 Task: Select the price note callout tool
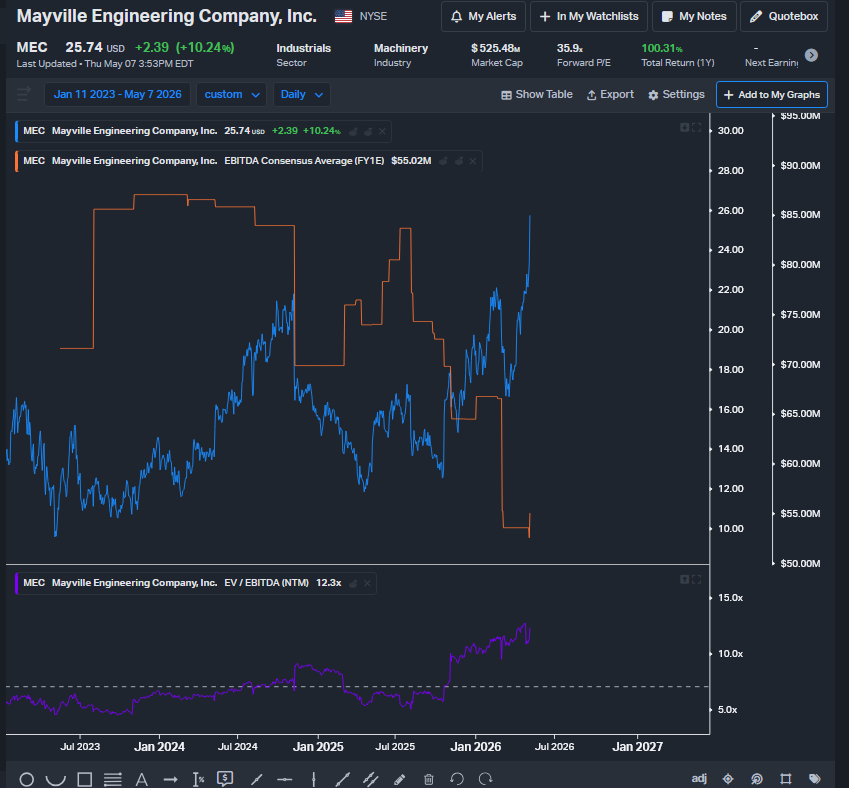(225, 779)
